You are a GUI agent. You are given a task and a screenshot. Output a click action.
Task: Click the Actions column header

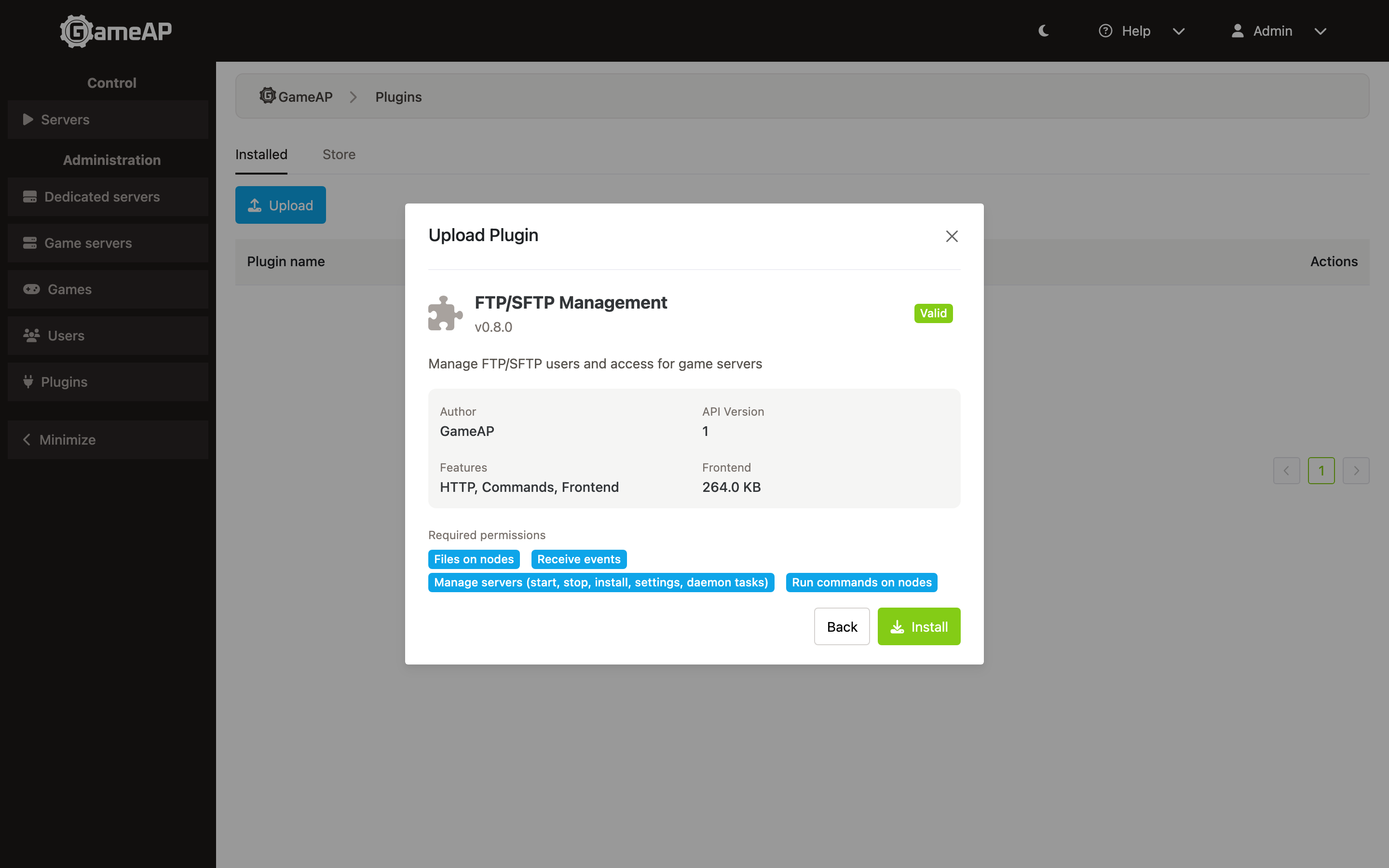click(1334, 262)
